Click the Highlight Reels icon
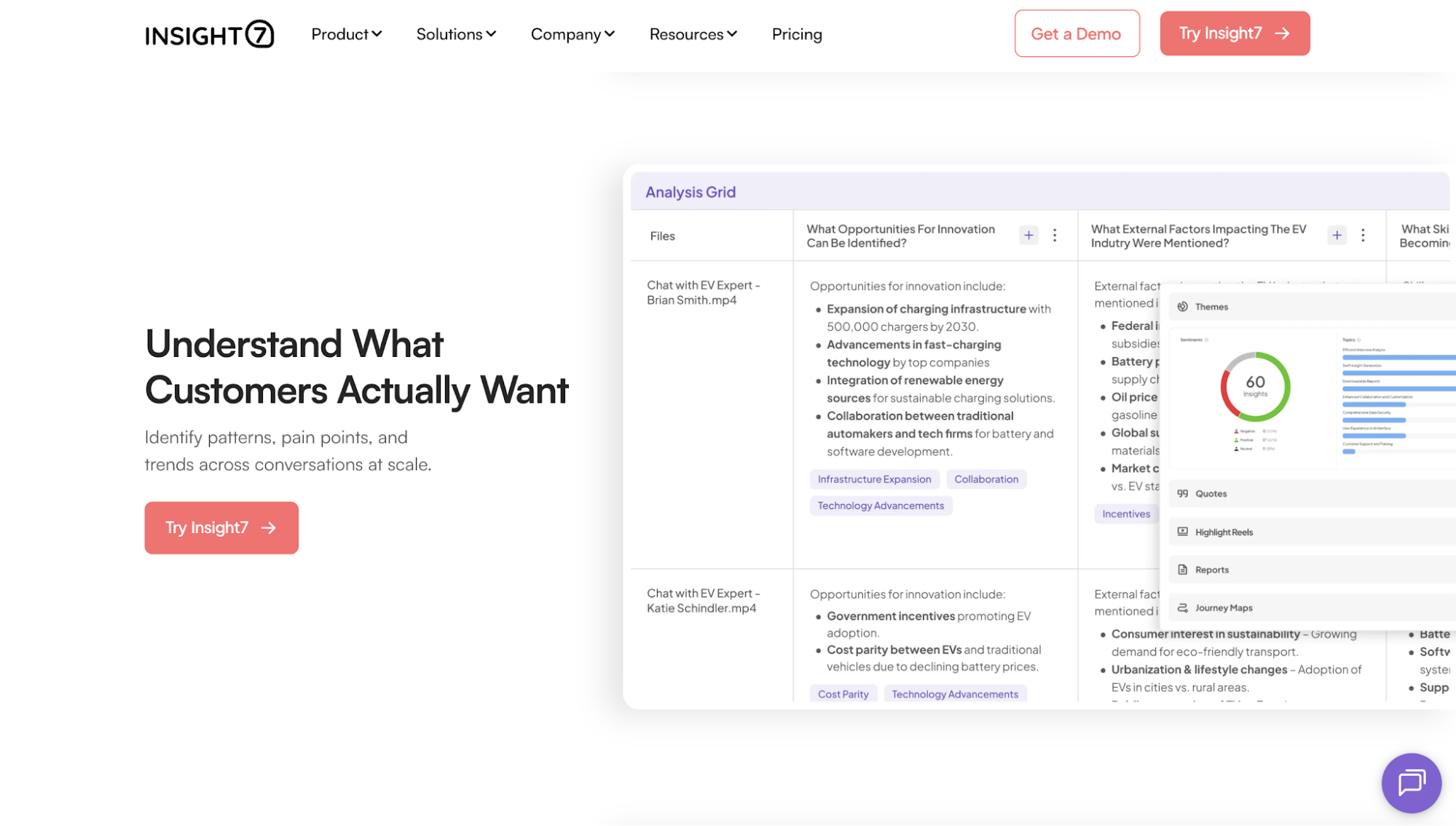This screenshot has width=1456, height=826. click(x=1183, y=532)
